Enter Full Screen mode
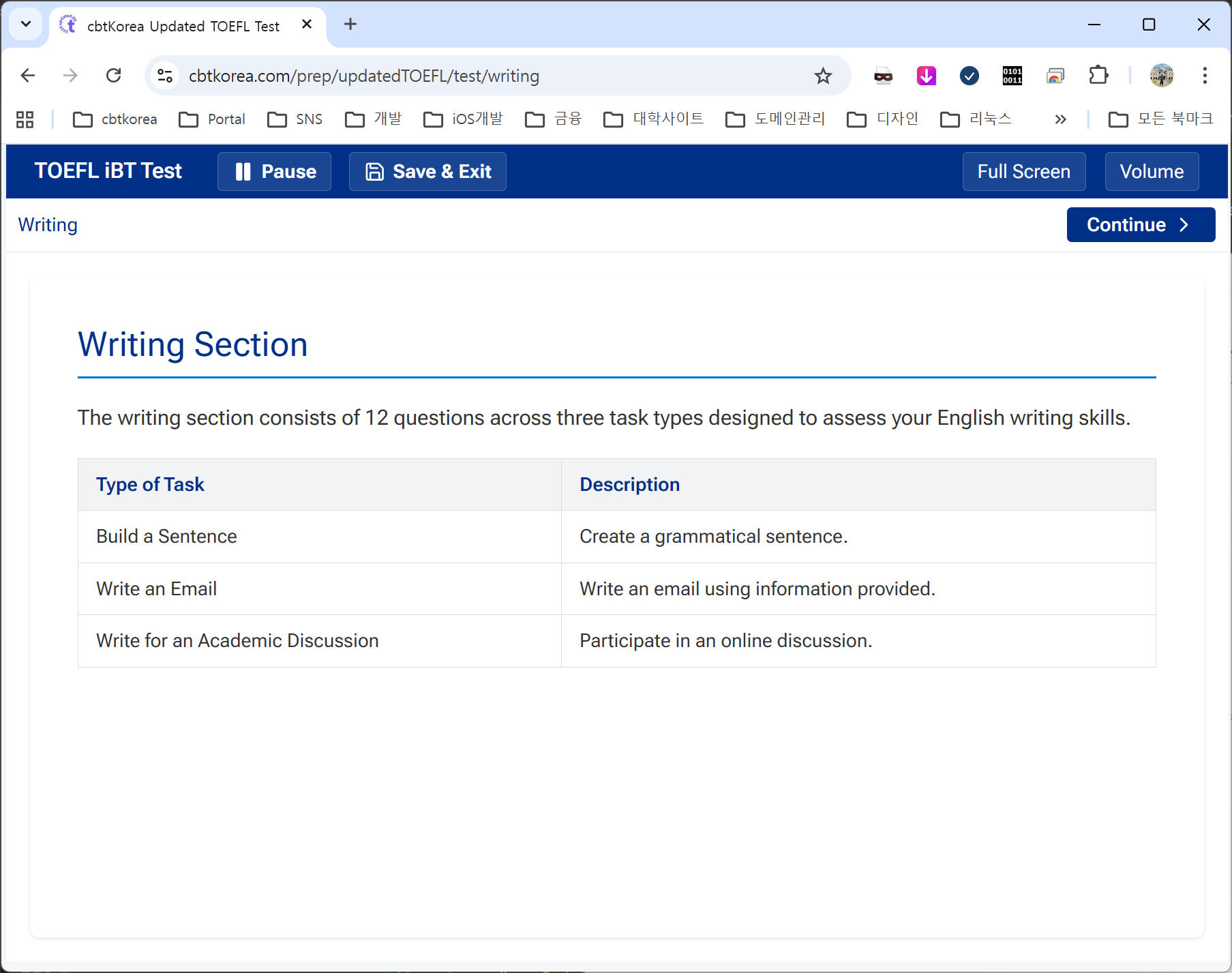The height and width of the screenshot is (973, 1232). (x=1023, y=171)
